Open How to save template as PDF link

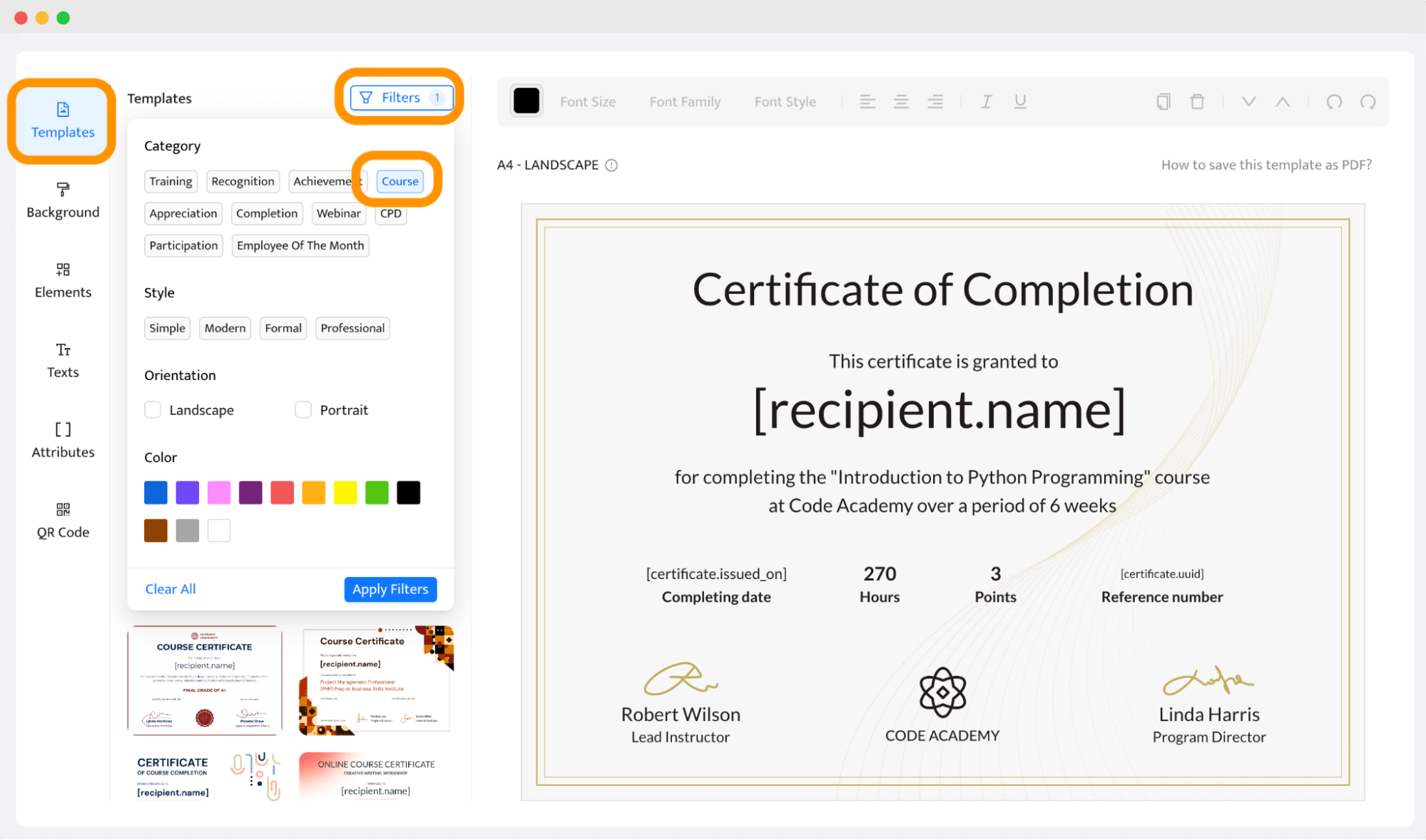pos(1266,165)
